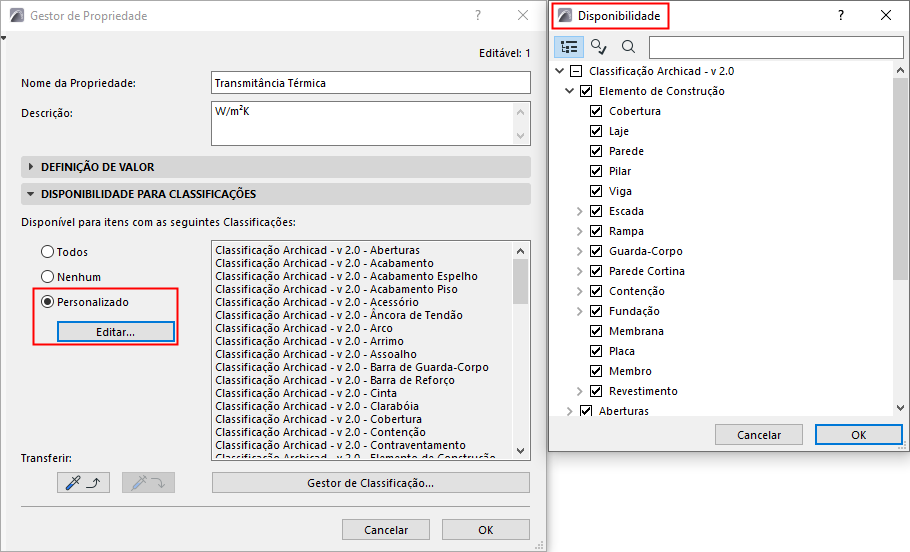Select 'Classificação Archicad - v 2.0 - Aberturas' list row
910x552 pixels.
tap(317, 250)
